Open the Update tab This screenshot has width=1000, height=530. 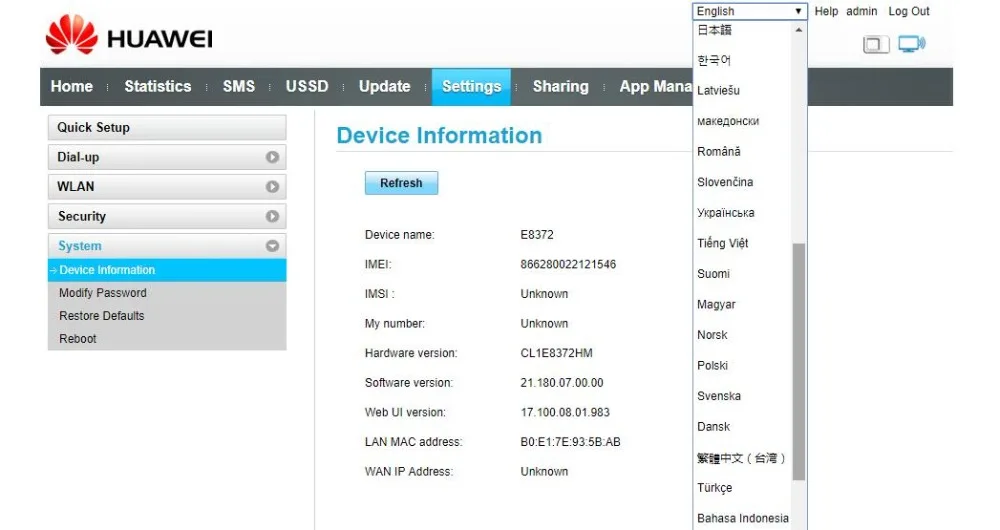[384, 86]
